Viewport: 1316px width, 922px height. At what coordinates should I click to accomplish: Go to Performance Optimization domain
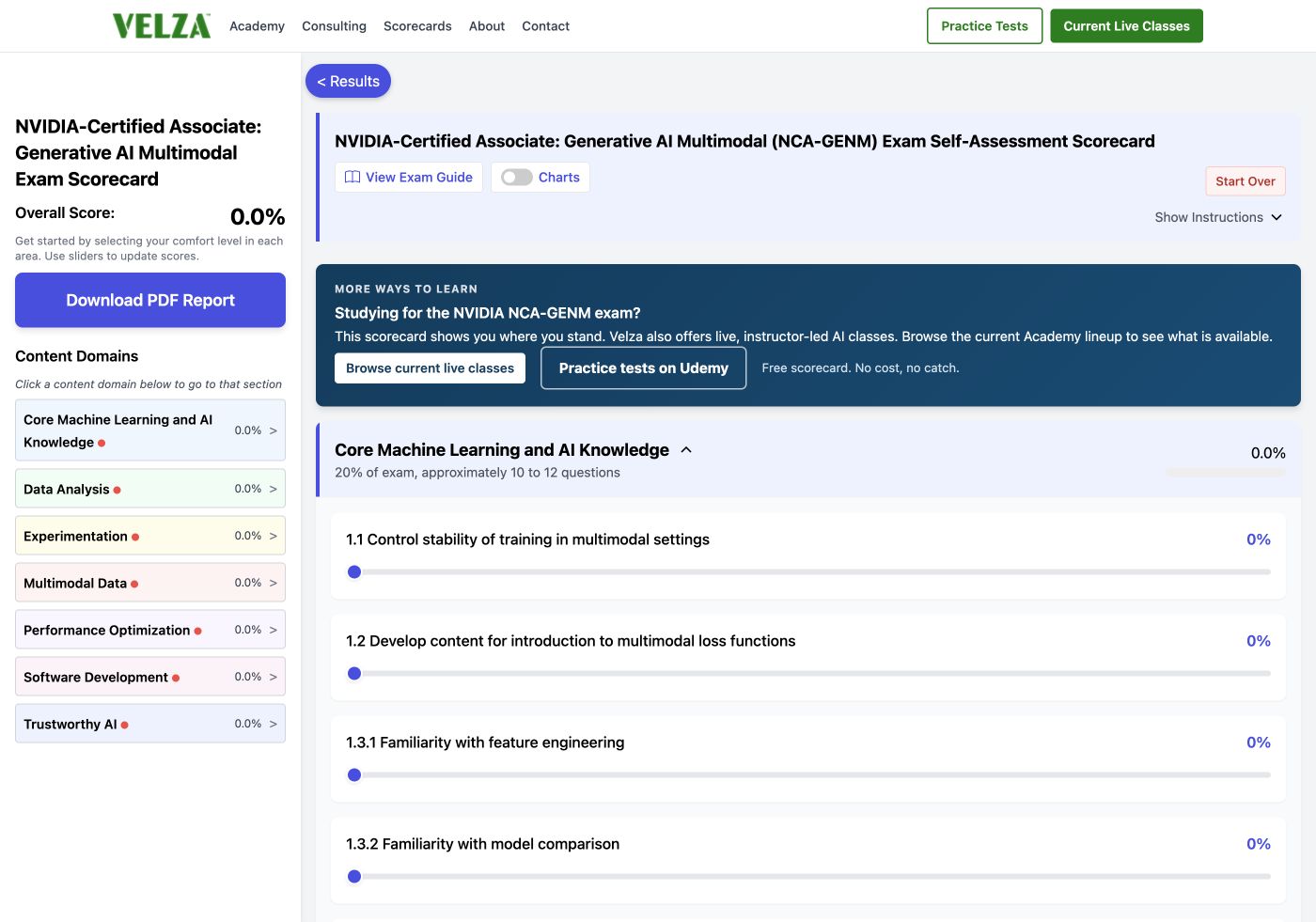(150, 630)
